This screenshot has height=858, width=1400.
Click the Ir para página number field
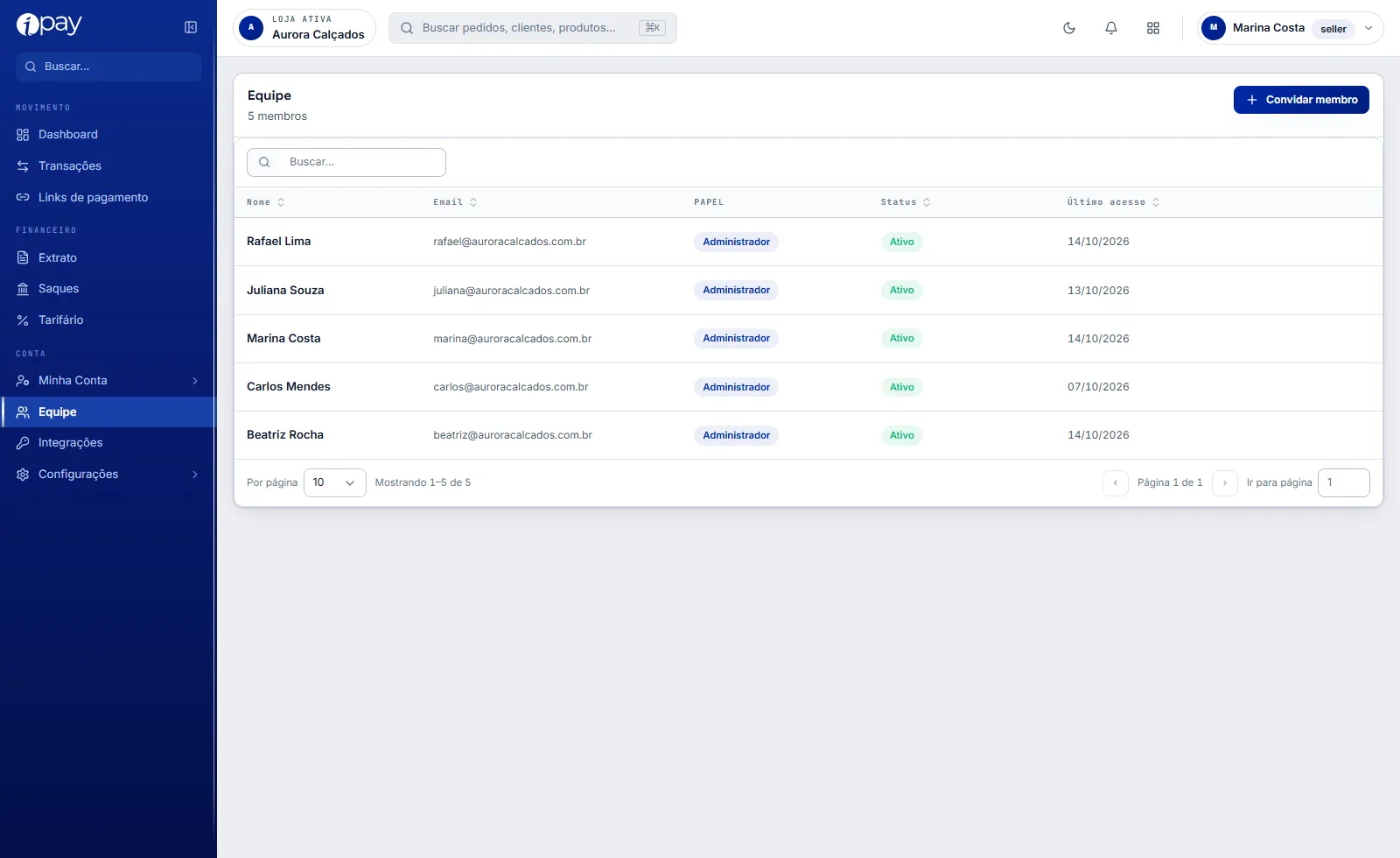click(x=1344, y=482)
